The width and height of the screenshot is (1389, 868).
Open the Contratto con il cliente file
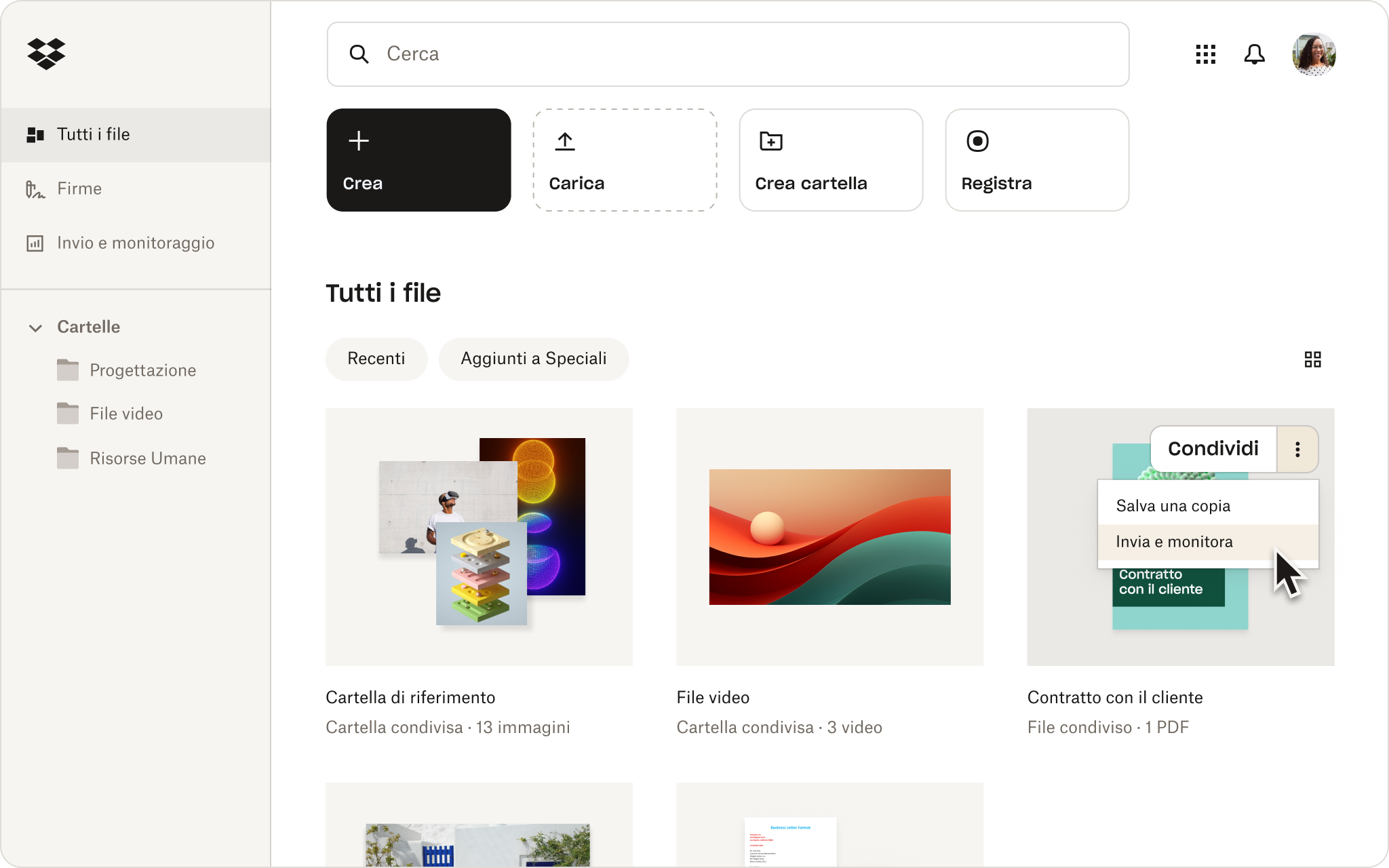click(1115, 697)
